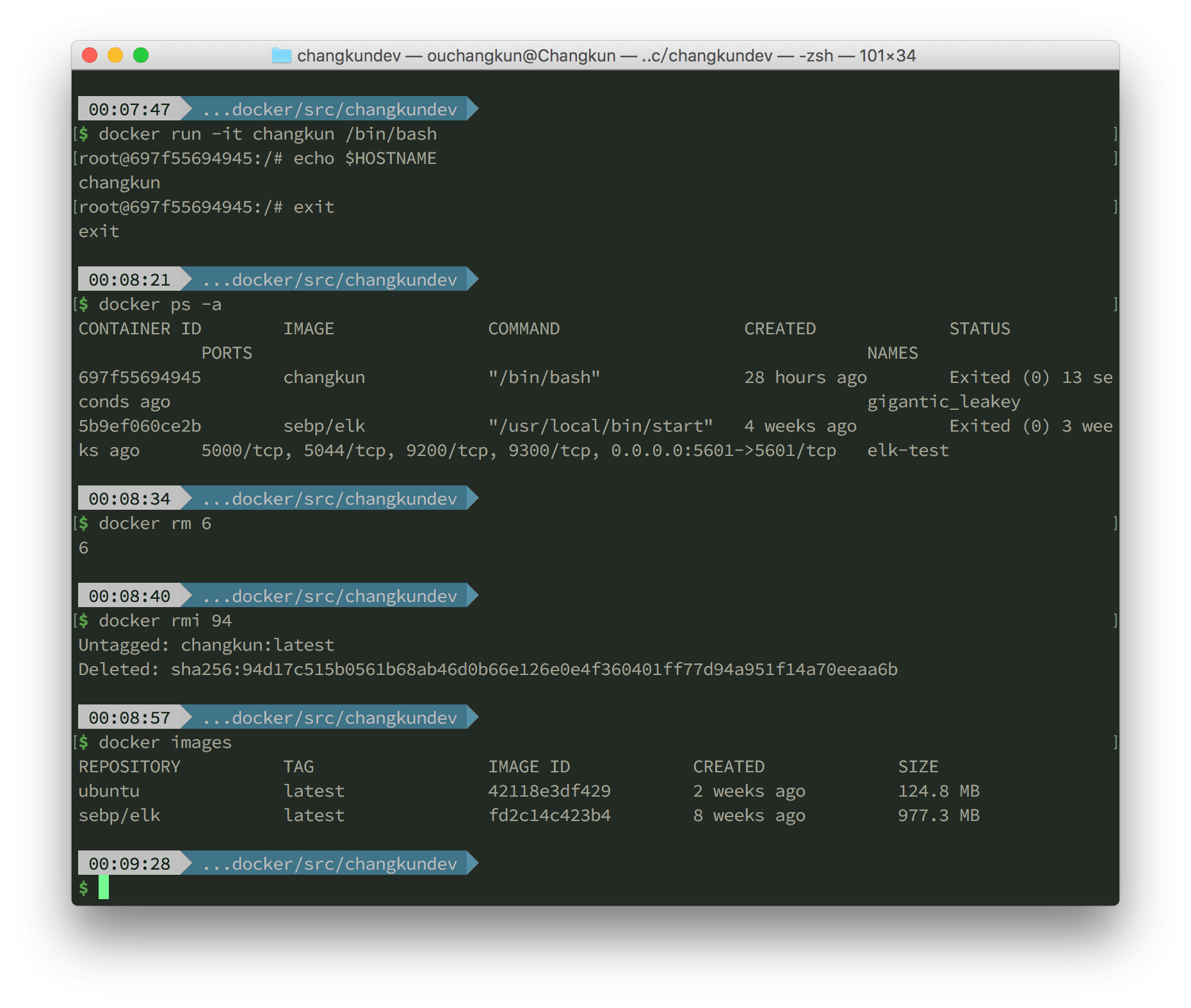Click the 'docker ps -a' command text
Viewport: 1191px width, 1008px height.
pos(160,304)
